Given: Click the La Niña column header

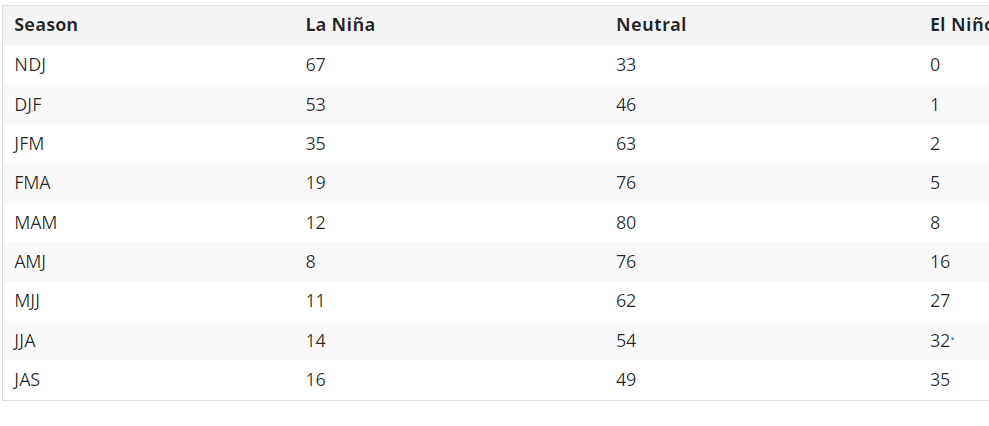Looking at the screenshot, I should coord(340,25).
